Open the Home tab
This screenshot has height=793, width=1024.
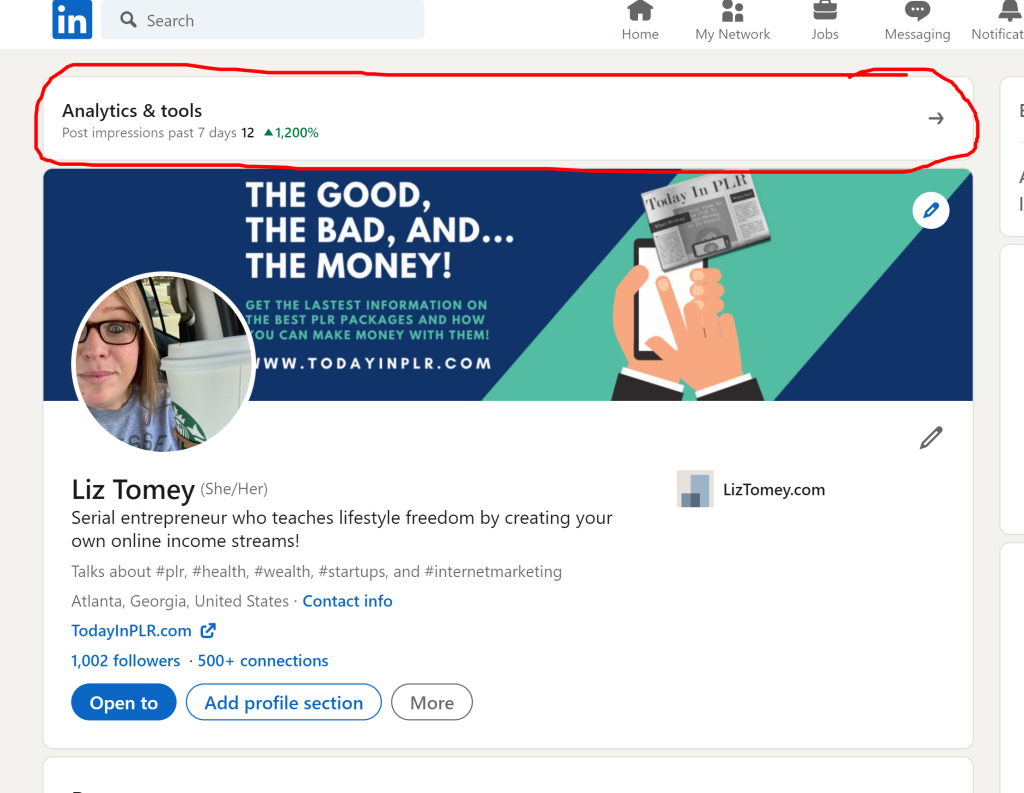click(x=640, y=22)
